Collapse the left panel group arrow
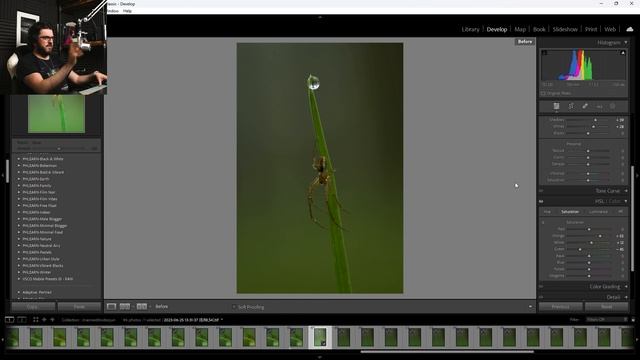This screenshot has width=640, height=360. coord(3,176)
